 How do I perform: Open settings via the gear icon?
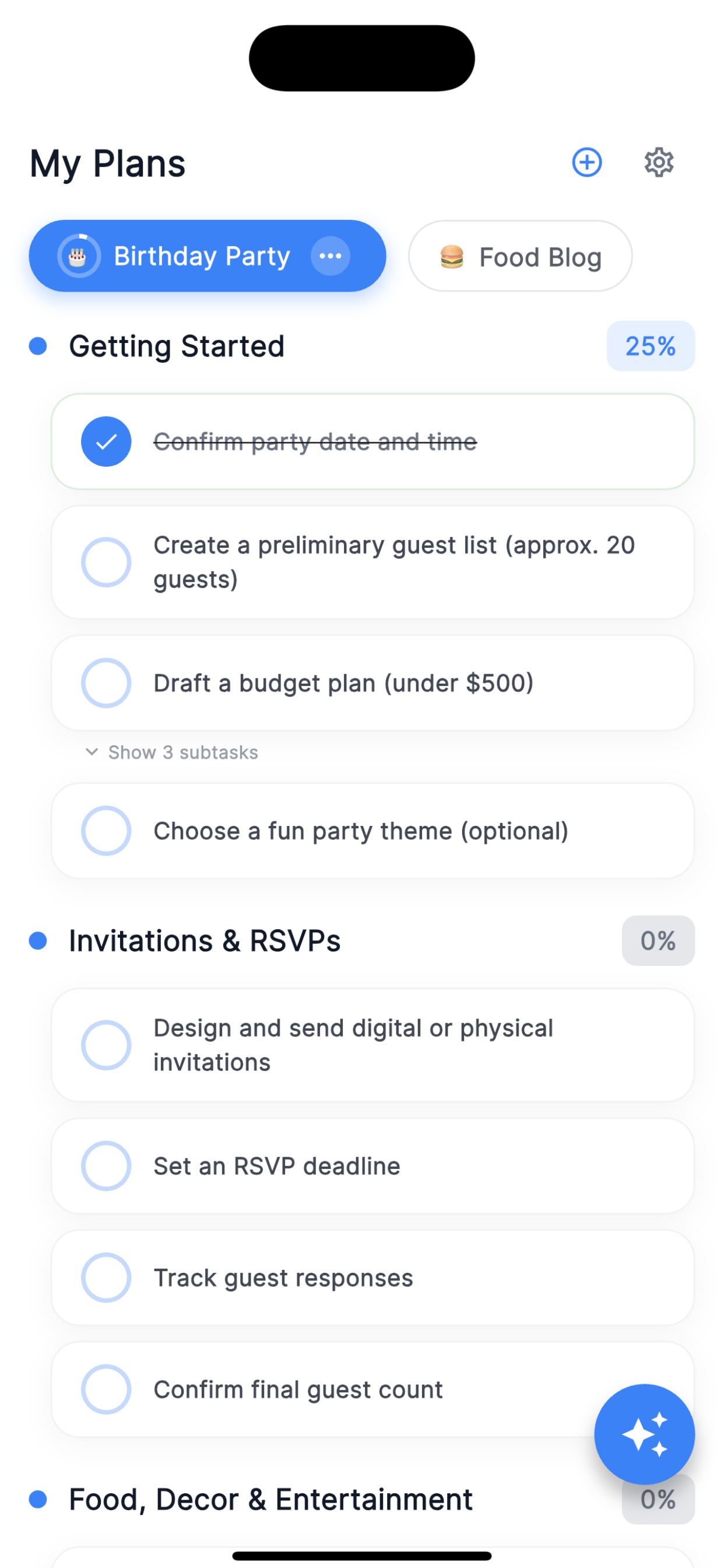tap(658, 163)
